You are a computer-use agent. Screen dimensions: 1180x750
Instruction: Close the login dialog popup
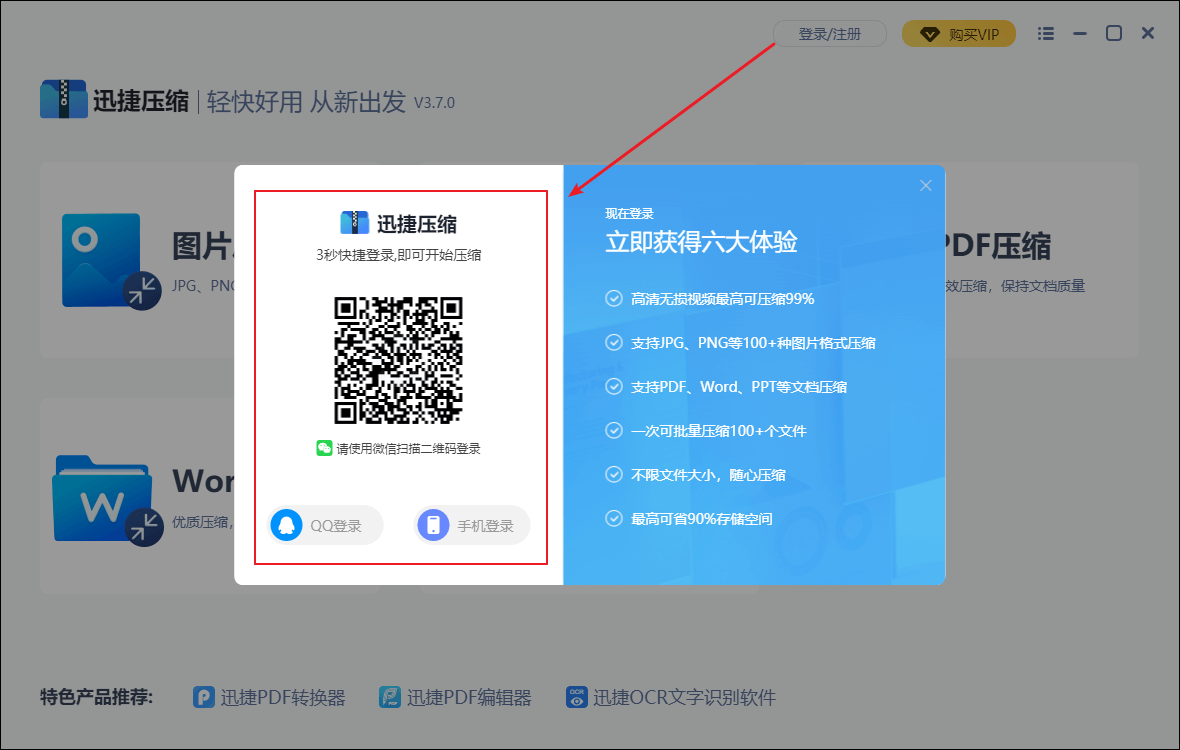pyautogui.click(x=925, y=185)
